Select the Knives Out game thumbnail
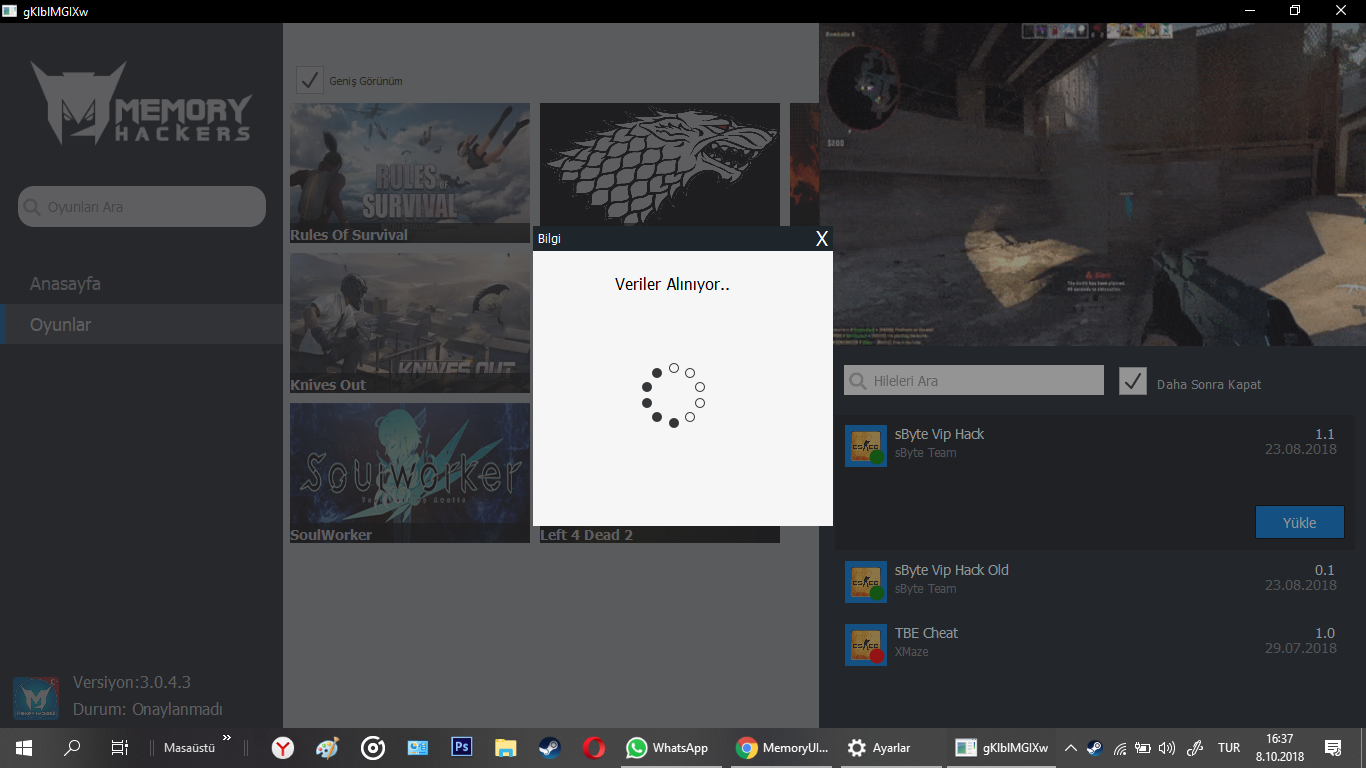1366x768 pixels. (x=410, y=323)
